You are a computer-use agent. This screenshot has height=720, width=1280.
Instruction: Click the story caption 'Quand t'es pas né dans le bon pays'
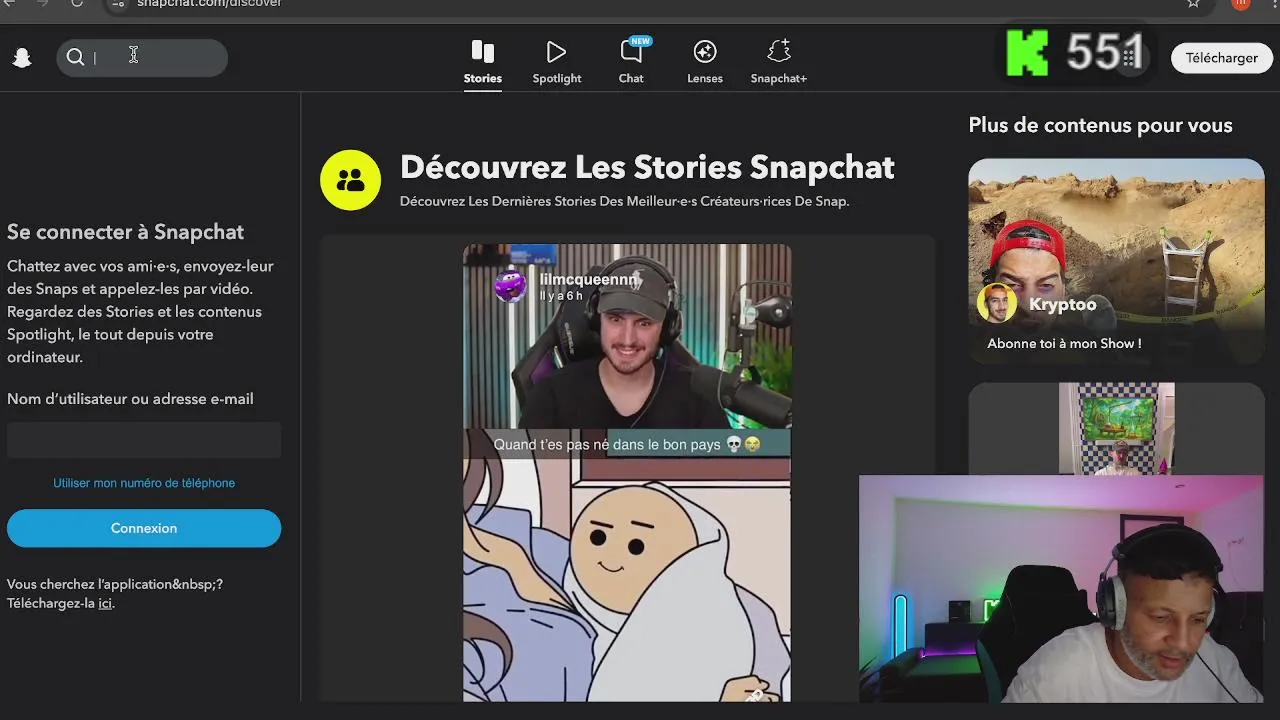627,444
